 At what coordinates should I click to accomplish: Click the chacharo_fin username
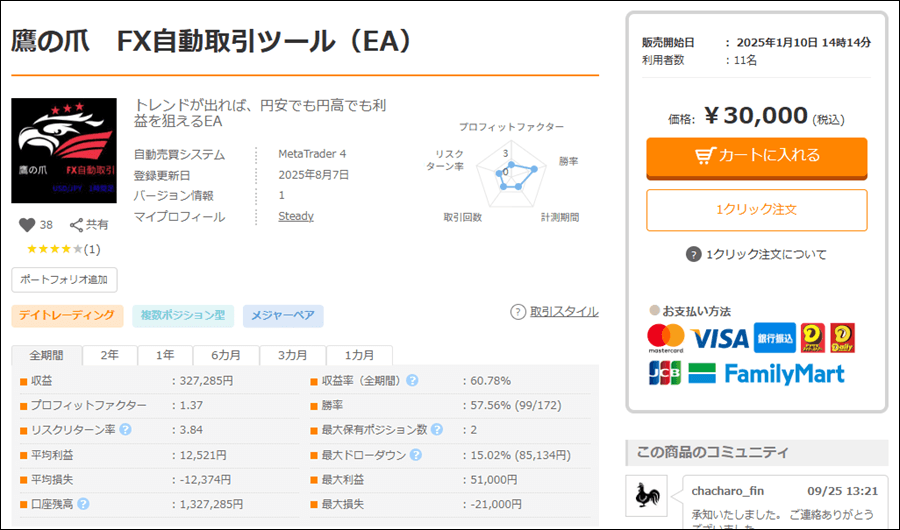(728, 491)
